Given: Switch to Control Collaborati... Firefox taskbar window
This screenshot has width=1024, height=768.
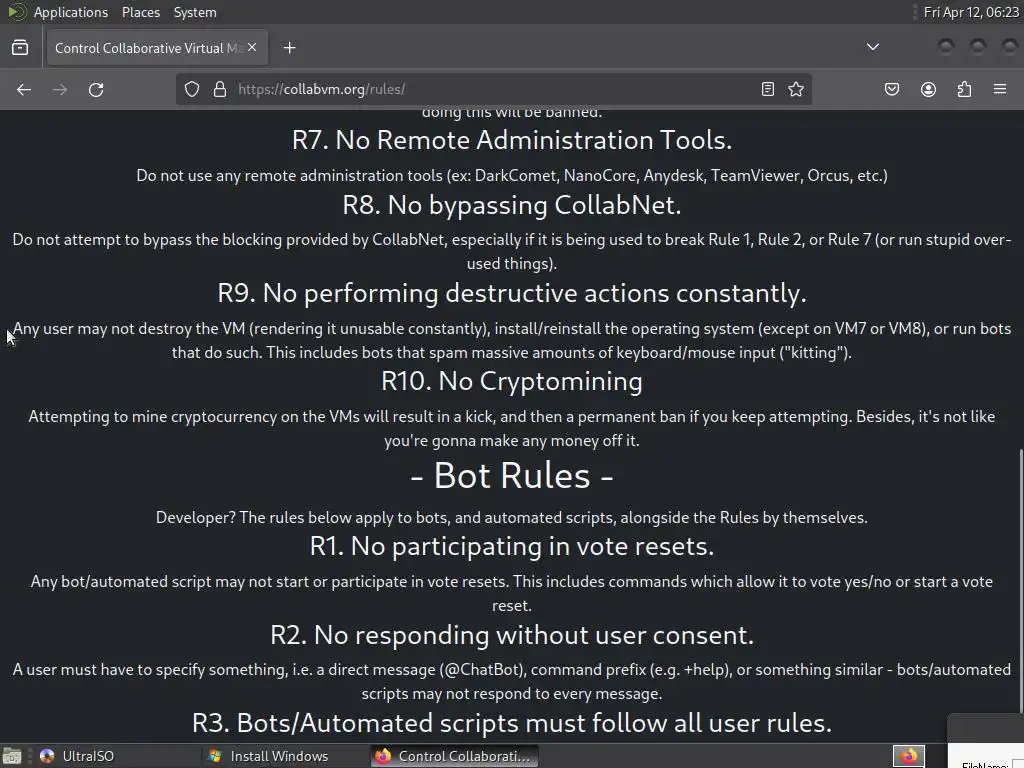Looking at the screenshot, I should pyautogui.click(x=455, y=756).
